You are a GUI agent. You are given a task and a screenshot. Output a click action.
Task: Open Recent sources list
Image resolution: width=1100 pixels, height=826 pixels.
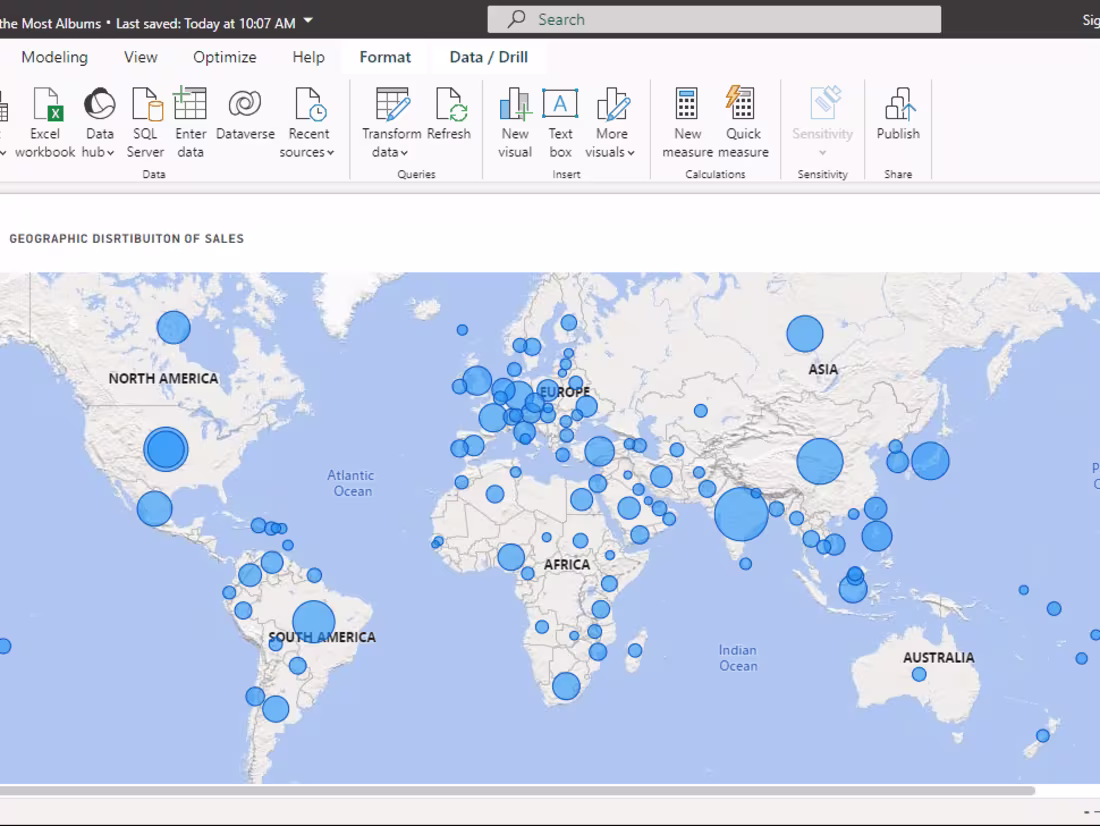tap(307, 123)
